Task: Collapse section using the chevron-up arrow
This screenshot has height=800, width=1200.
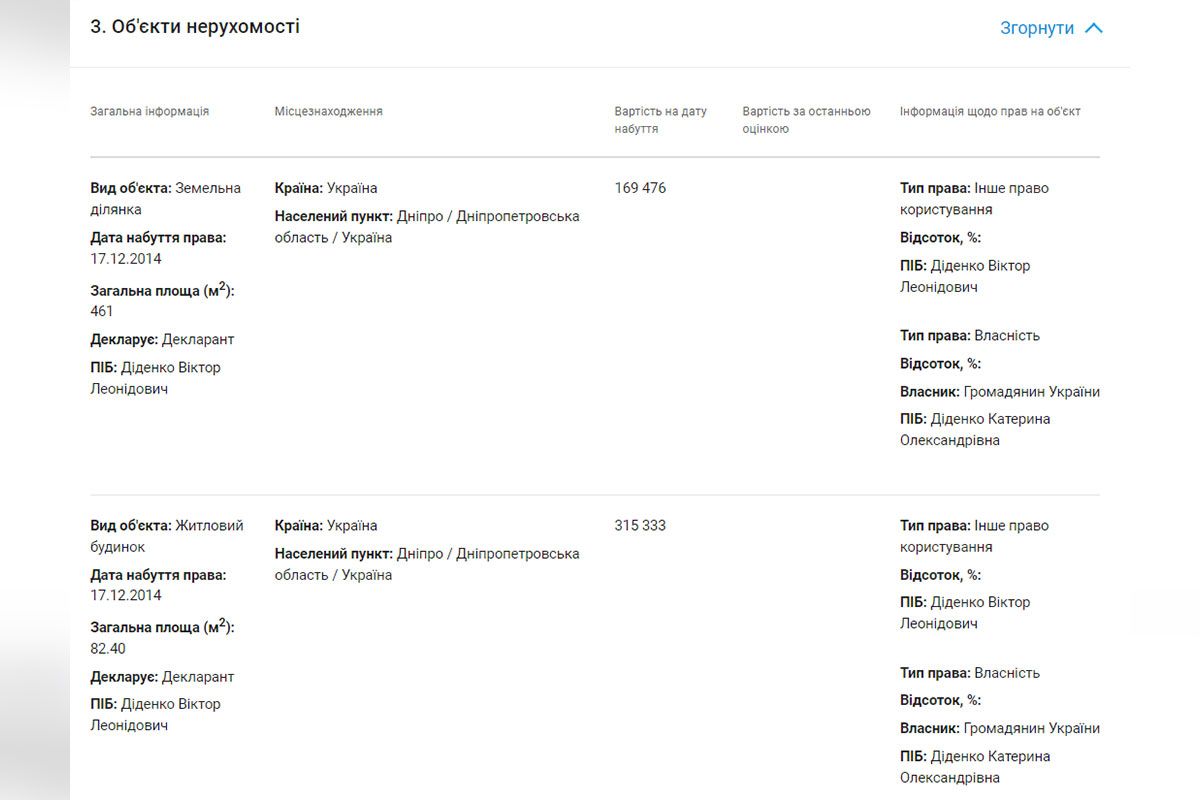Action: coord(1094,28)
